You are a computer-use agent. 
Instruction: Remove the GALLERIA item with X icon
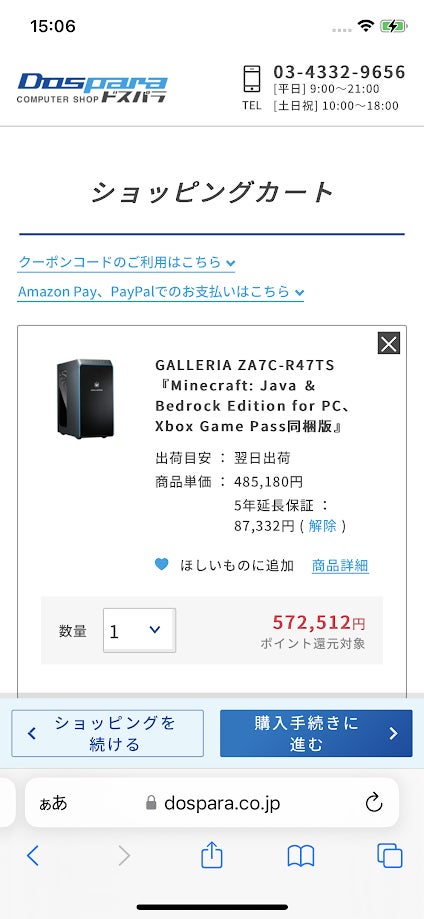[x=388, y=343]
